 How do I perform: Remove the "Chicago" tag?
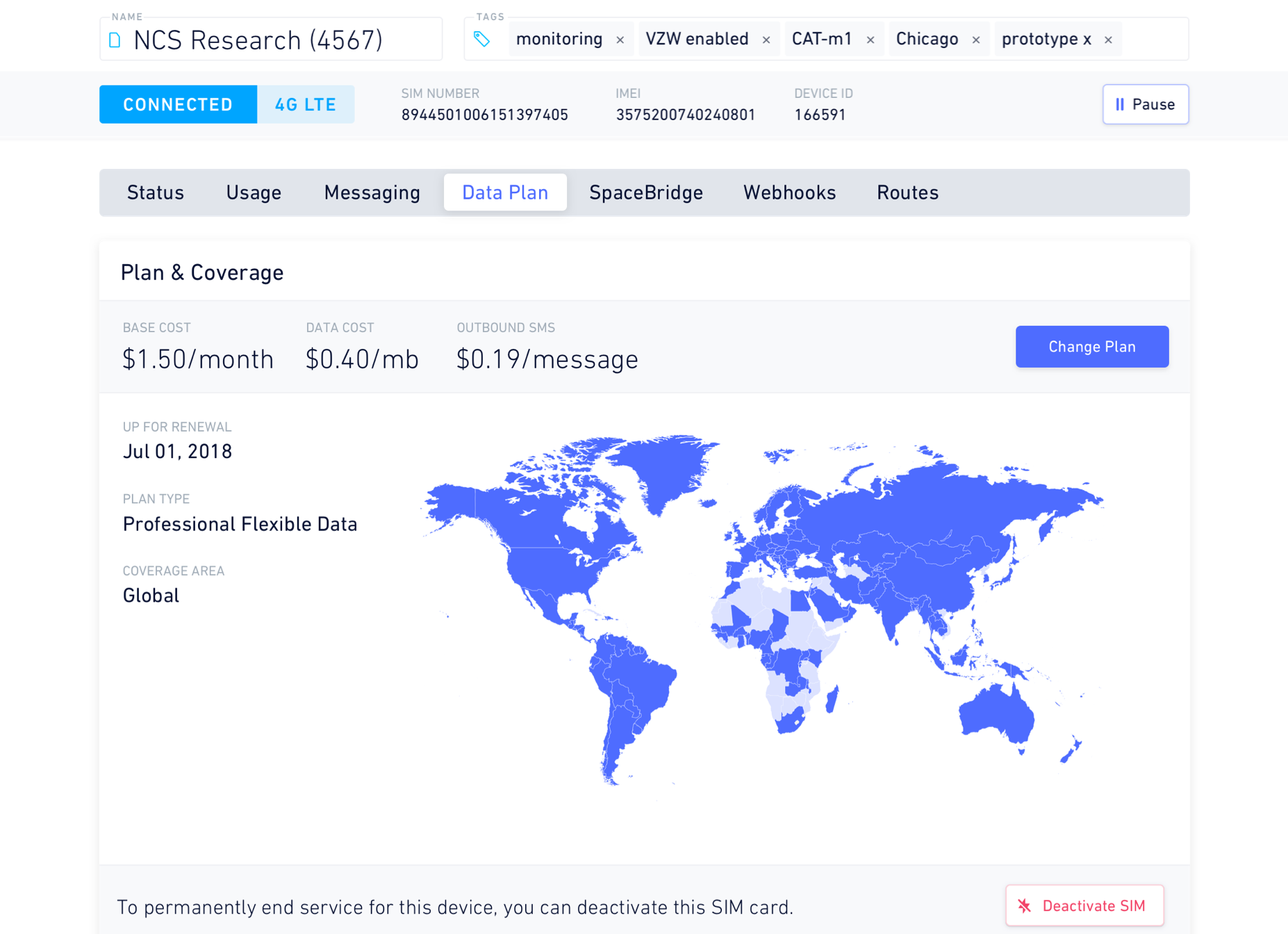coord(977,40)
